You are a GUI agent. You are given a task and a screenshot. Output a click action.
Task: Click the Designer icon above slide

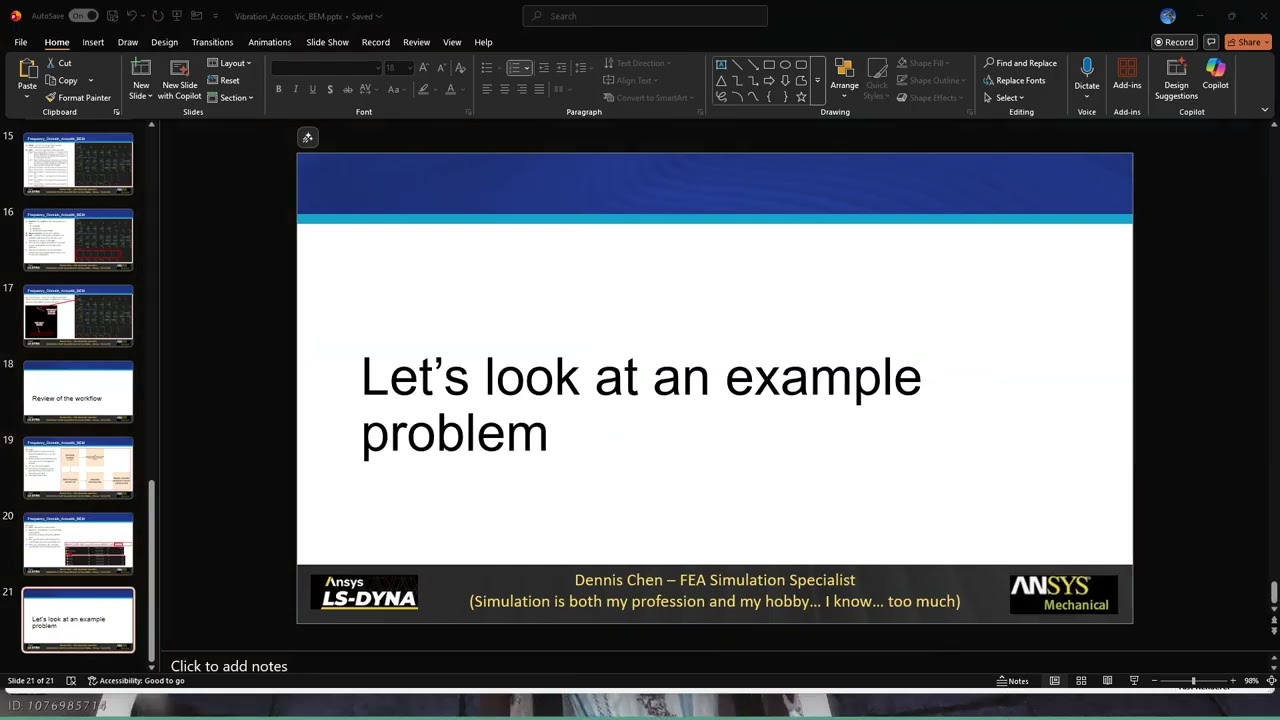tap(307, 137)
